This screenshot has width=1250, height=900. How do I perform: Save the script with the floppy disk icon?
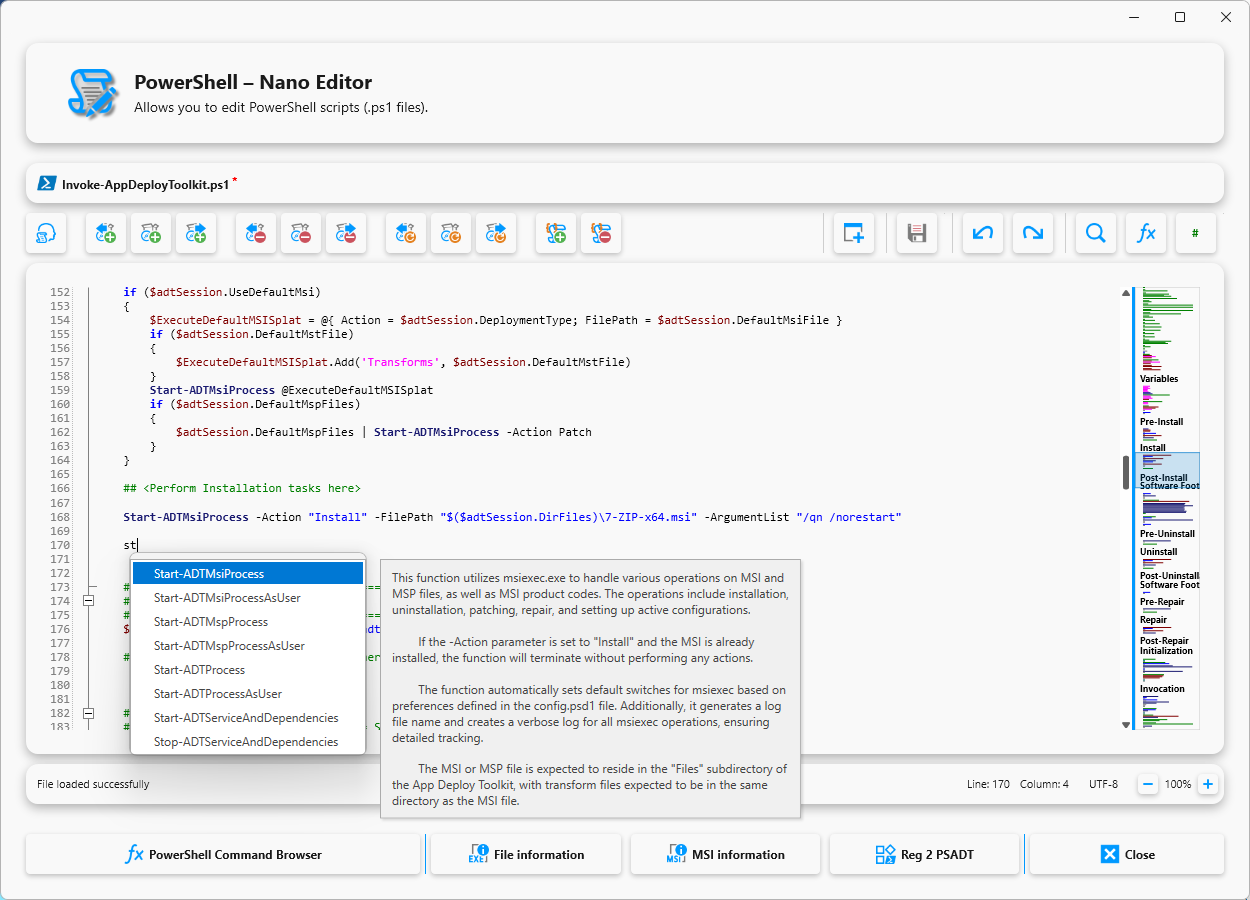(916, 233)
